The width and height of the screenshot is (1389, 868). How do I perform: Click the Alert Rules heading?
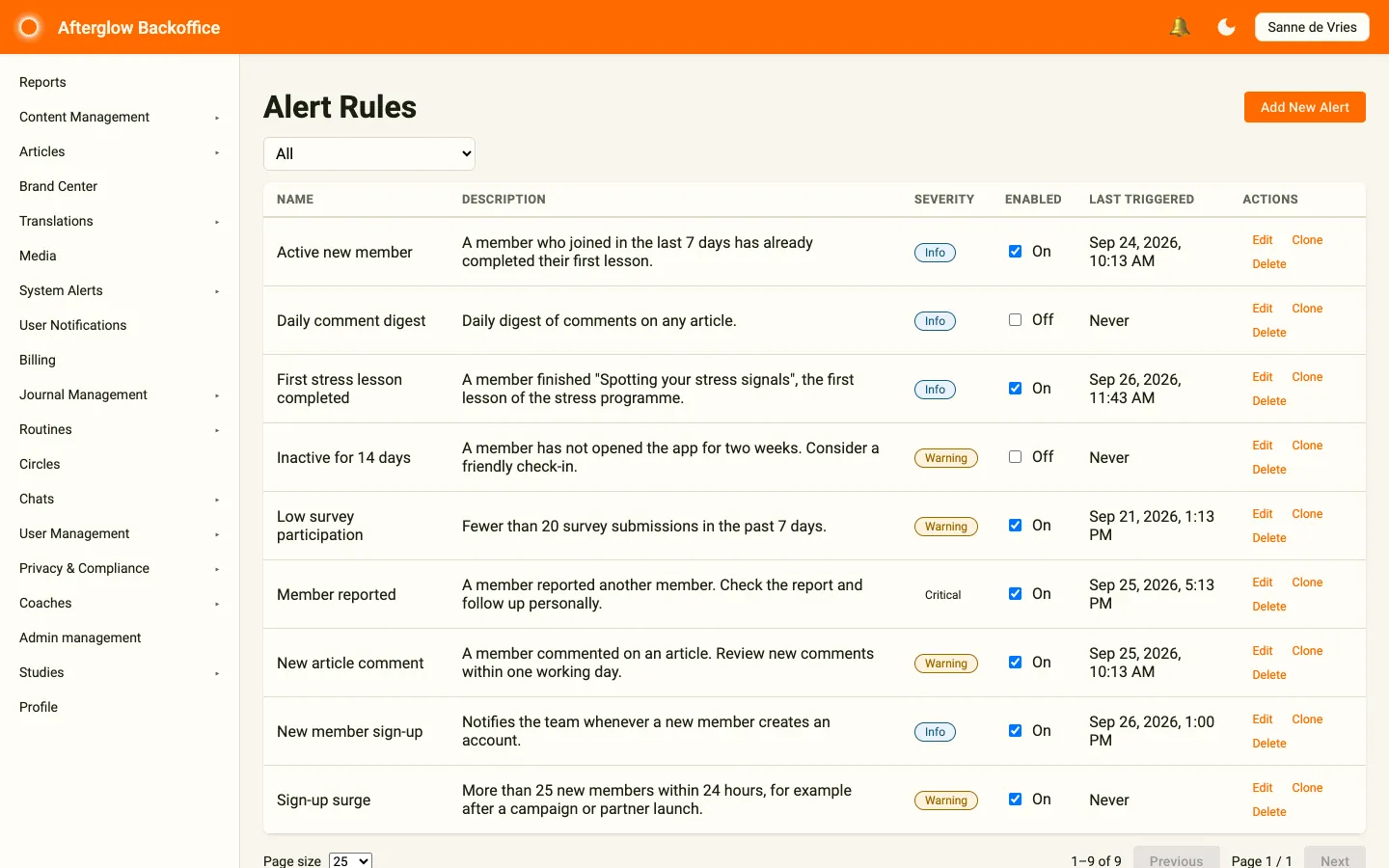pos(340,107)
